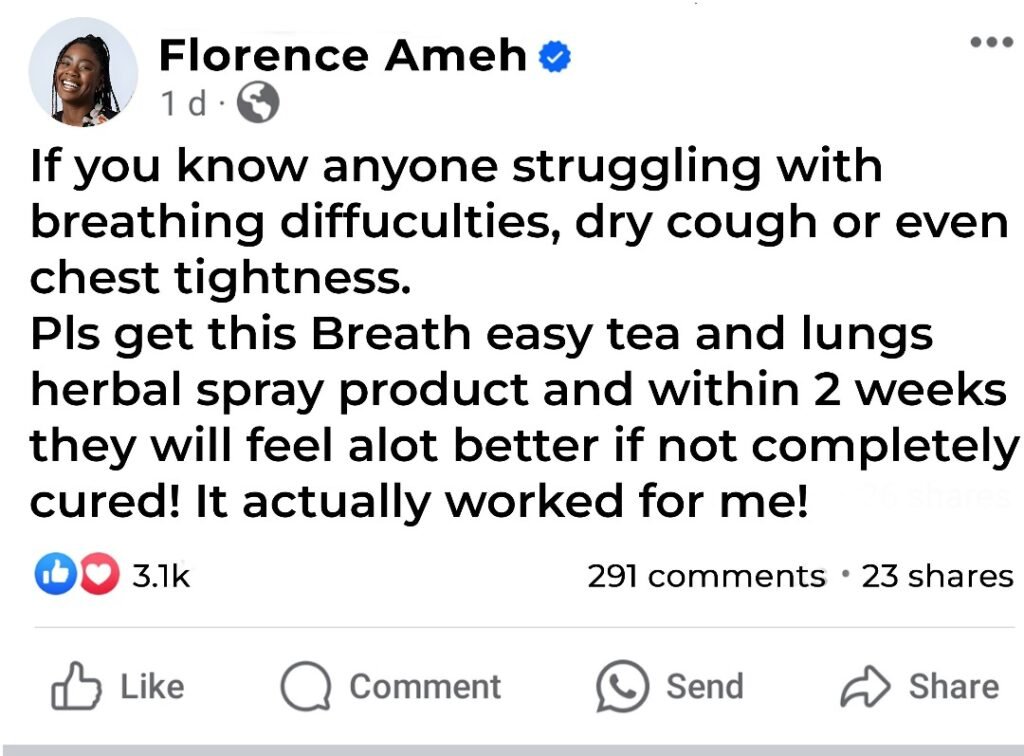Open the three-dot post options menu
The image size is (1024, 756).
click(x=991, y=43)
